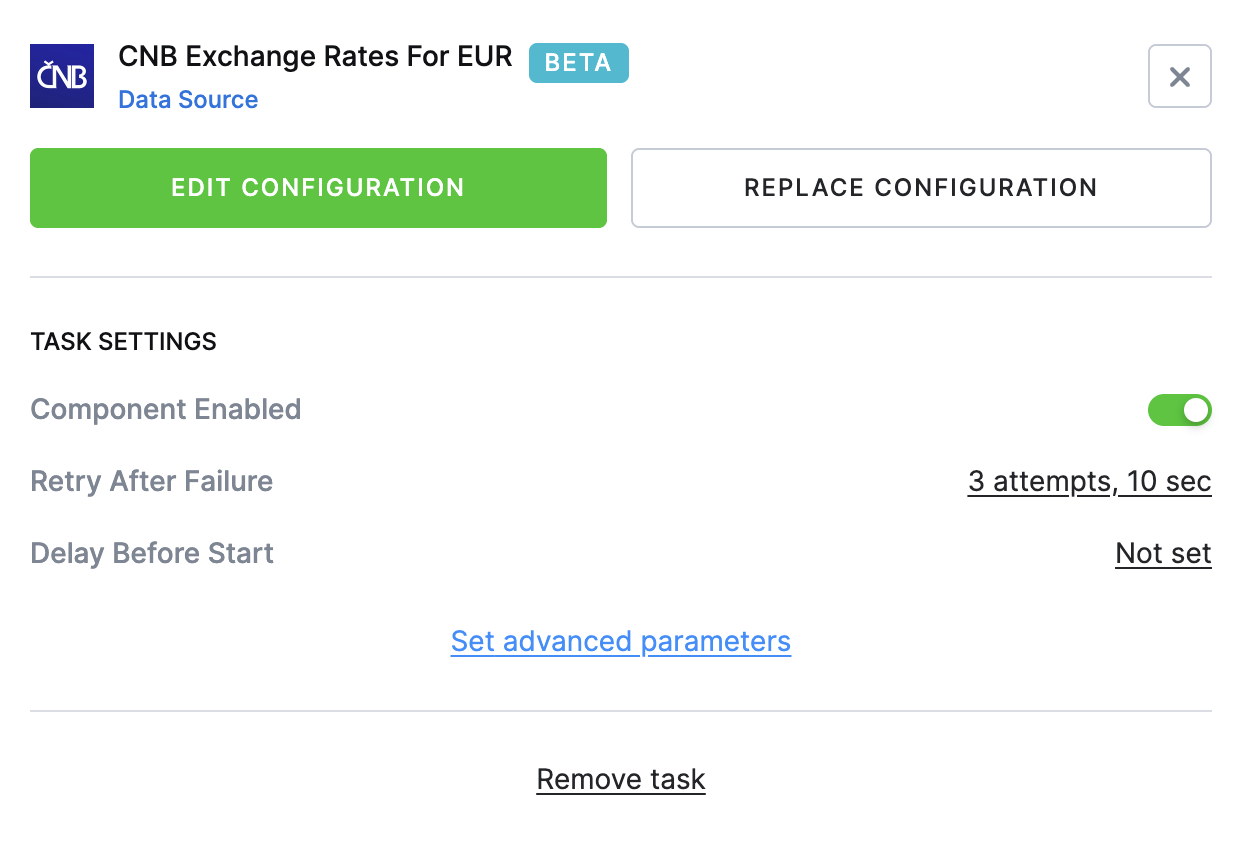Screen dimensions: 1246x868
Task: Click the Component Enabled label
Action: tap(166, 410)
